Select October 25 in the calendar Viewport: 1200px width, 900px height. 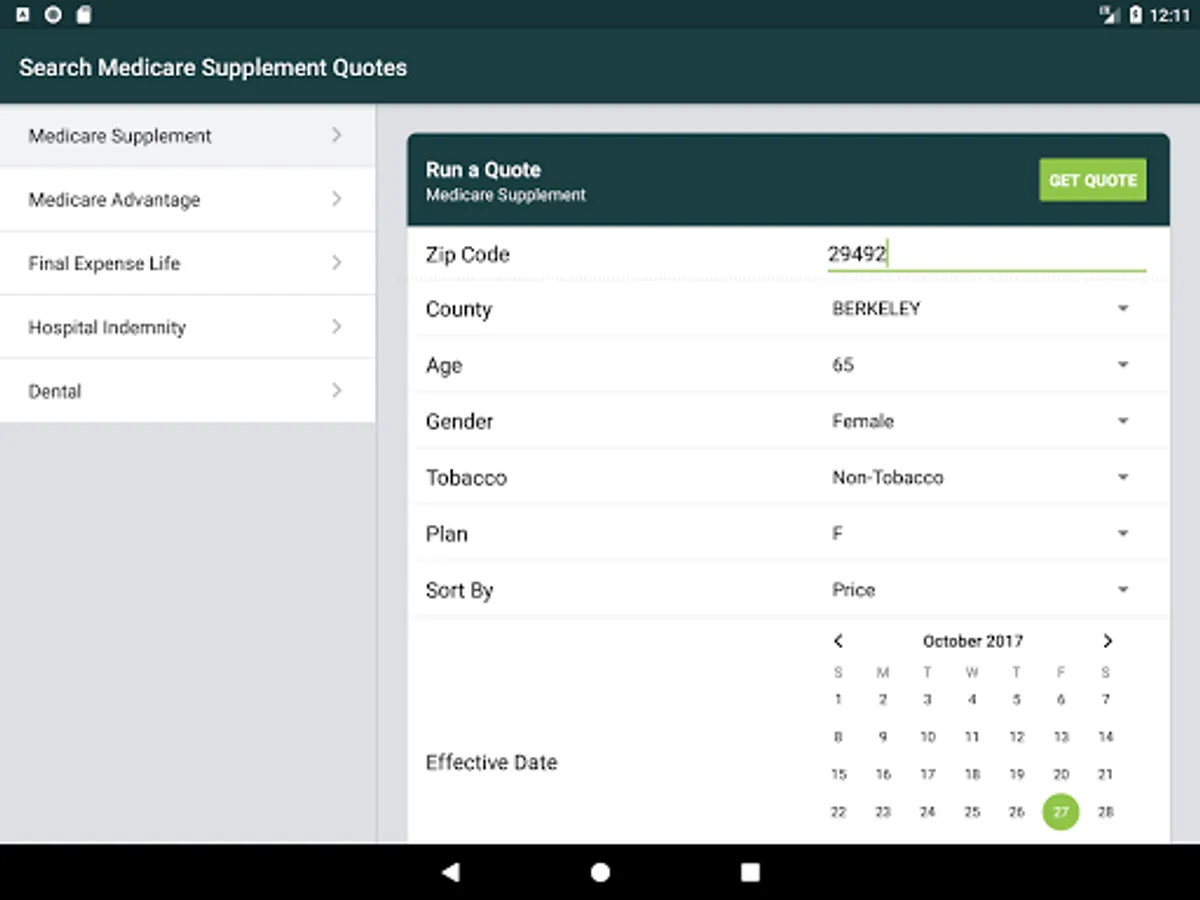point(972,812)
